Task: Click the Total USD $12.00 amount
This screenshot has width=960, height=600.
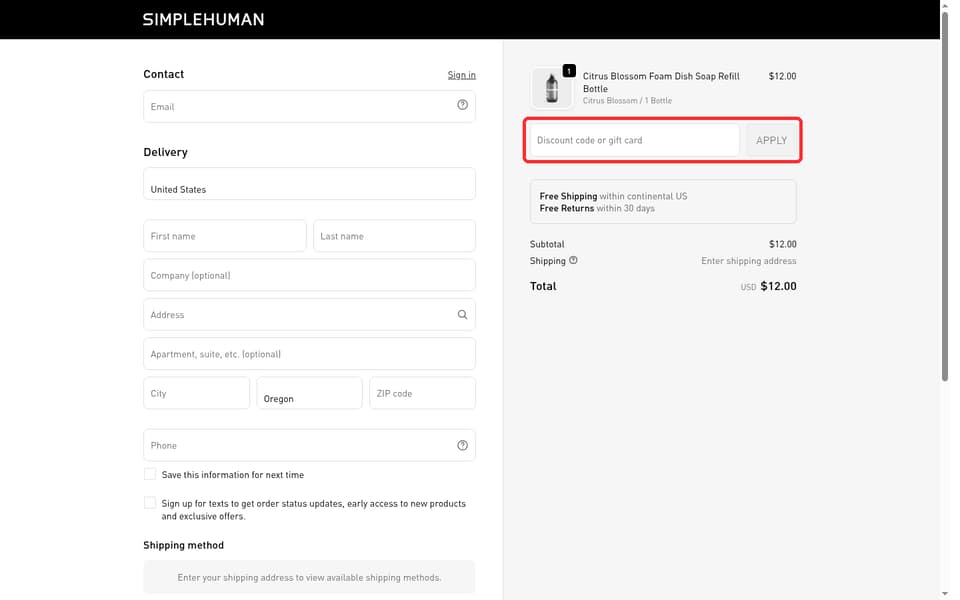Action: (768, 286)
